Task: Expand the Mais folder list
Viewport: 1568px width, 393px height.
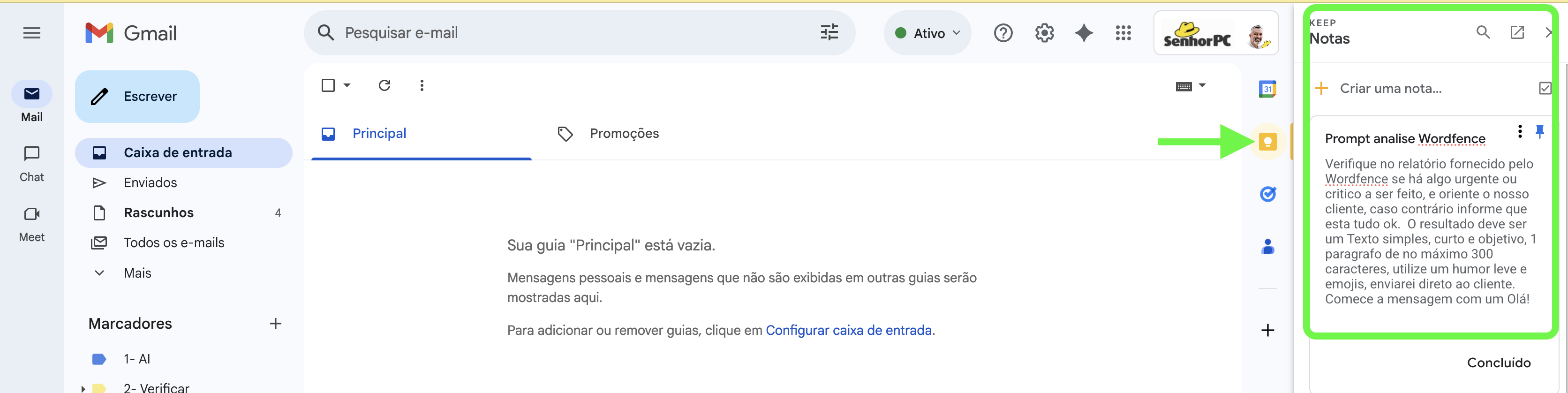Action: [x=137, y=273]
